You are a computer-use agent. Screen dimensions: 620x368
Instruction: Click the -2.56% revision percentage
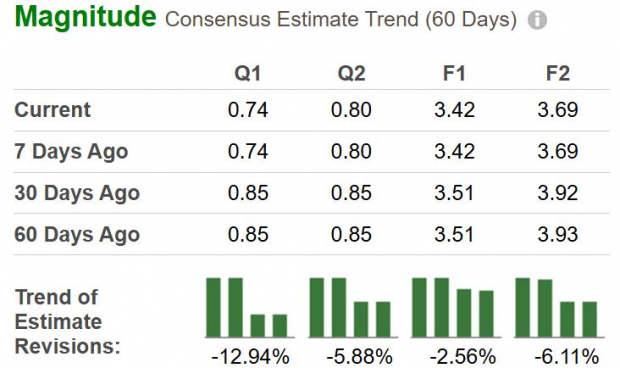(463, 357)
